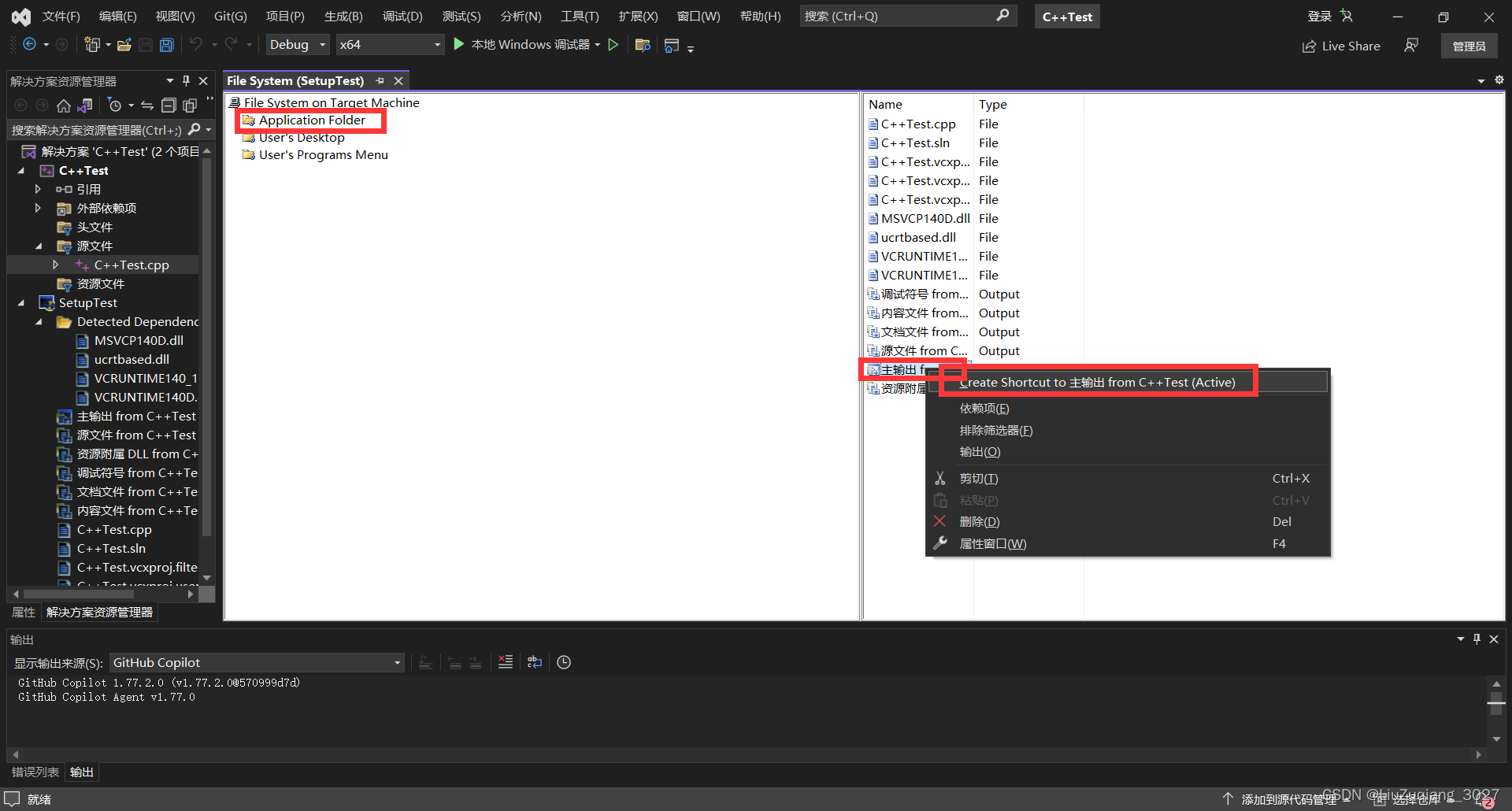This screenshot has width=1512, height=811.
Task: Open the debugger target dropdown arrow
Action: pyautogui.click(x=598, y=45)
